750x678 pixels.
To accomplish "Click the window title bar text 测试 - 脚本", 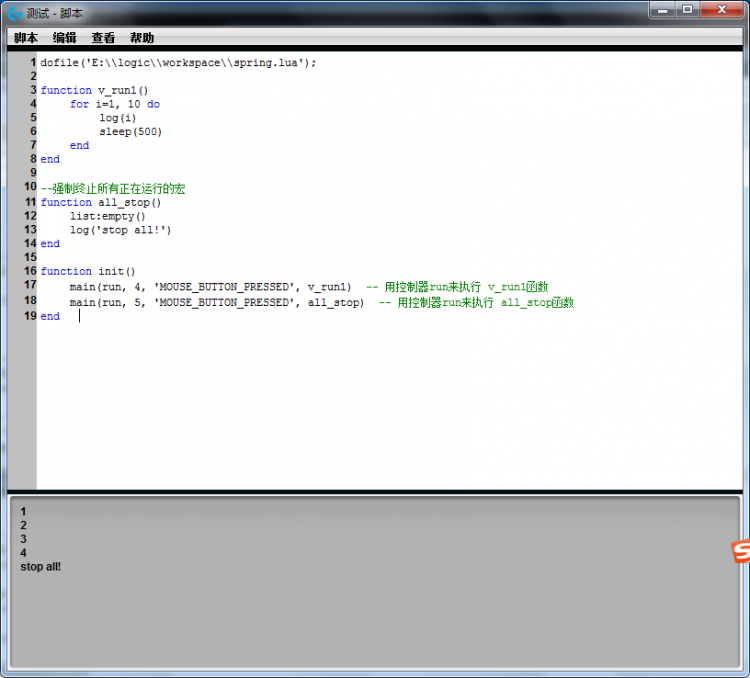I will click(55, 13).
